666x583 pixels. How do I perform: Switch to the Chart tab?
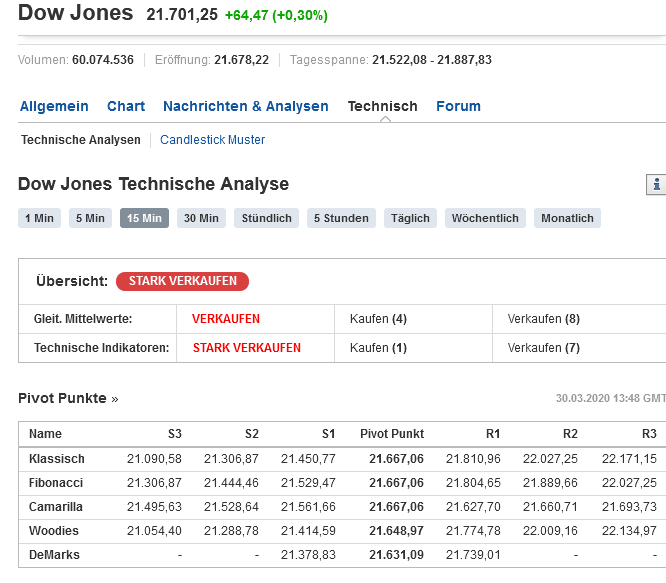click(126, 106)
